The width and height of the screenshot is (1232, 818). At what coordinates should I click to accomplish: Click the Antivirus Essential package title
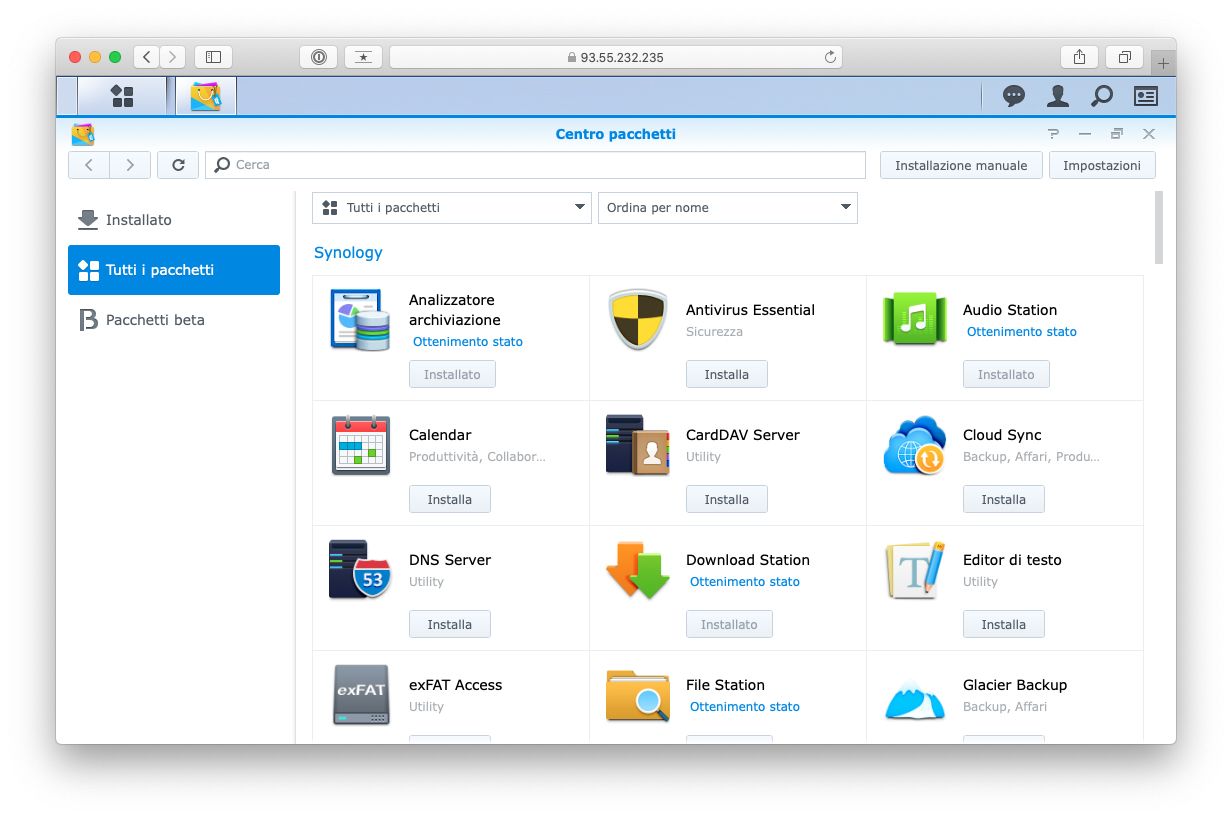coord(750,310)
